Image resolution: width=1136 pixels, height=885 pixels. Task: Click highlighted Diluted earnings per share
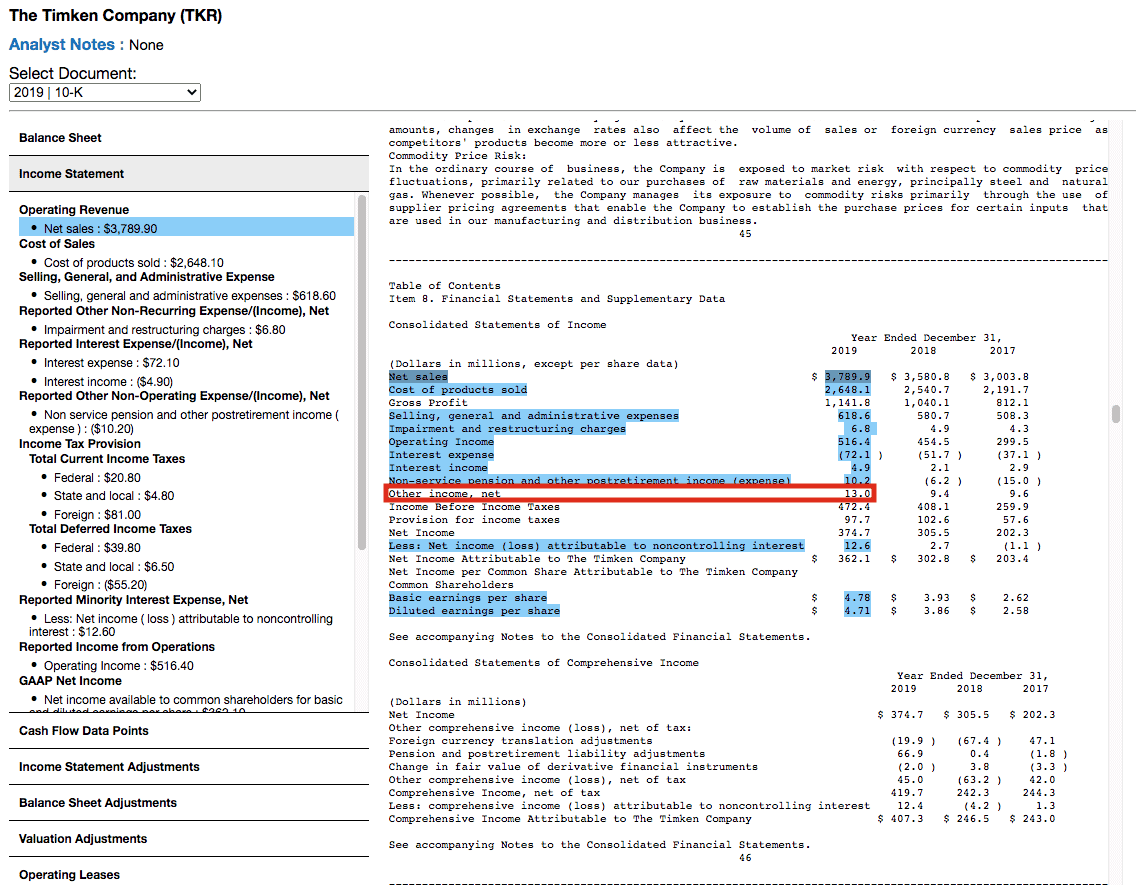pyautogui.click(x=474, y=611)
